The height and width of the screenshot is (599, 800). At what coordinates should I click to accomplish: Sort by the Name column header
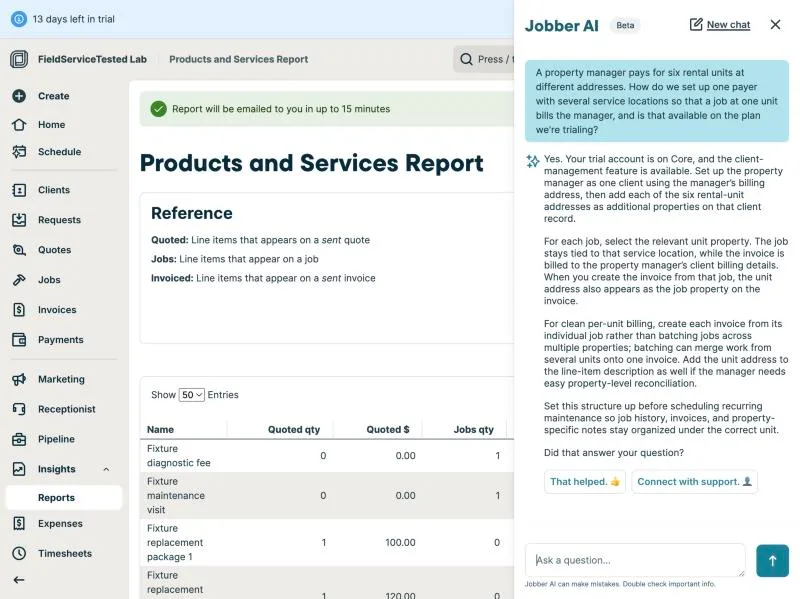point(160,430)
